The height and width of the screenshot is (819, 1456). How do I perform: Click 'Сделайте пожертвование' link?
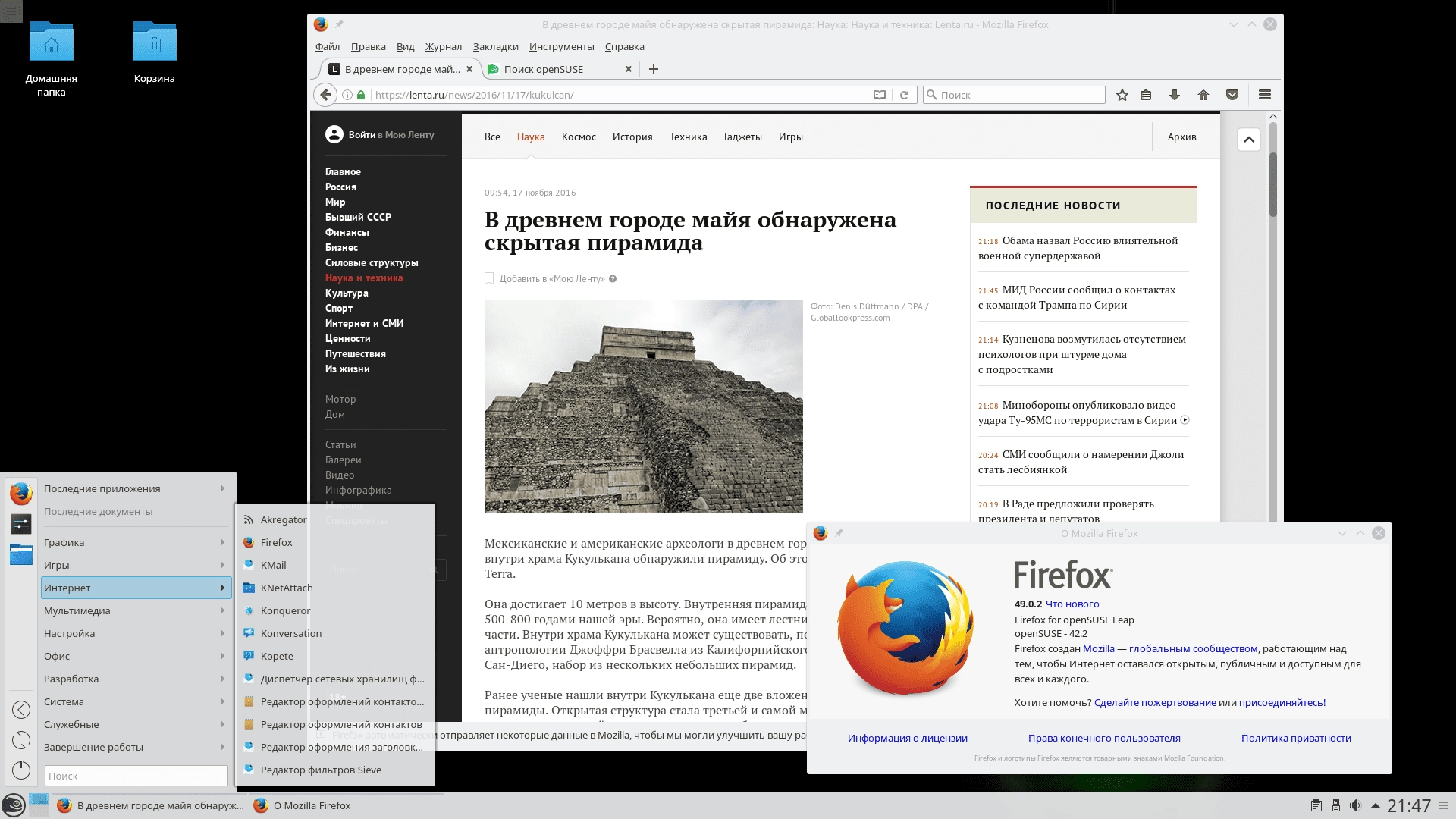(1155, 703)
